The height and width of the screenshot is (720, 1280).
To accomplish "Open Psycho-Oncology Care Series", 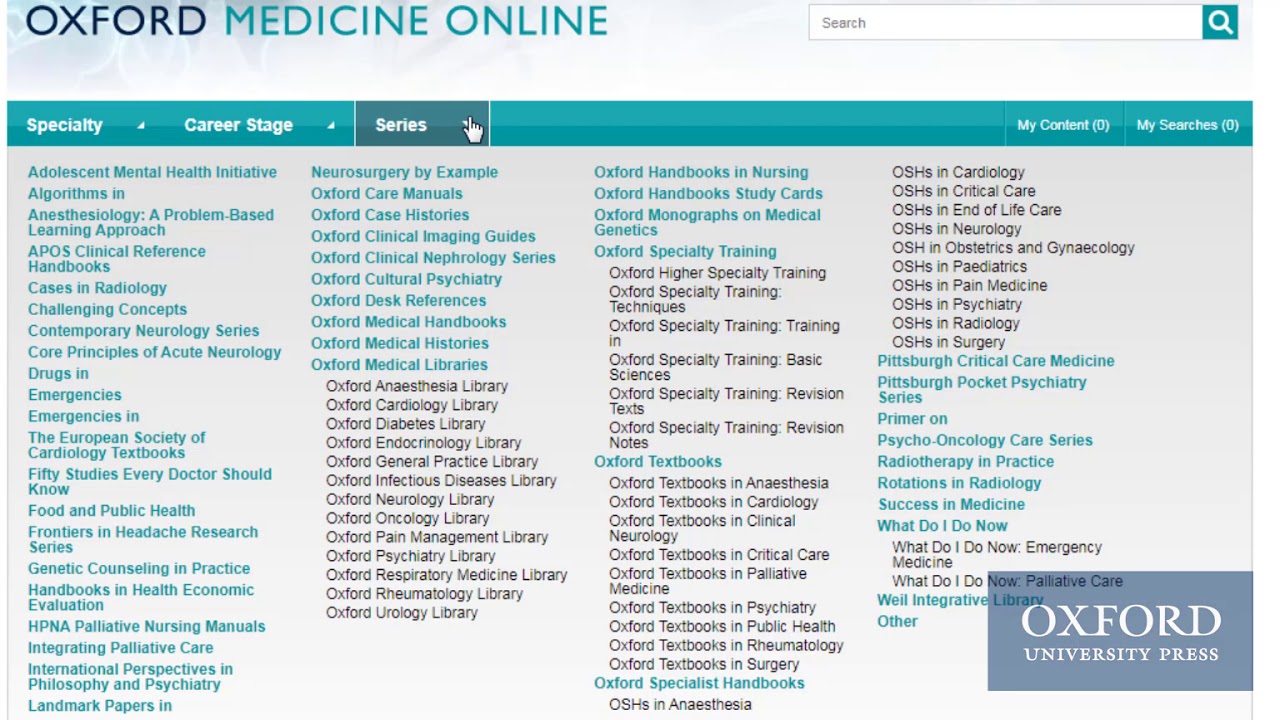I will pyautogui.click(x=985, y=440).
